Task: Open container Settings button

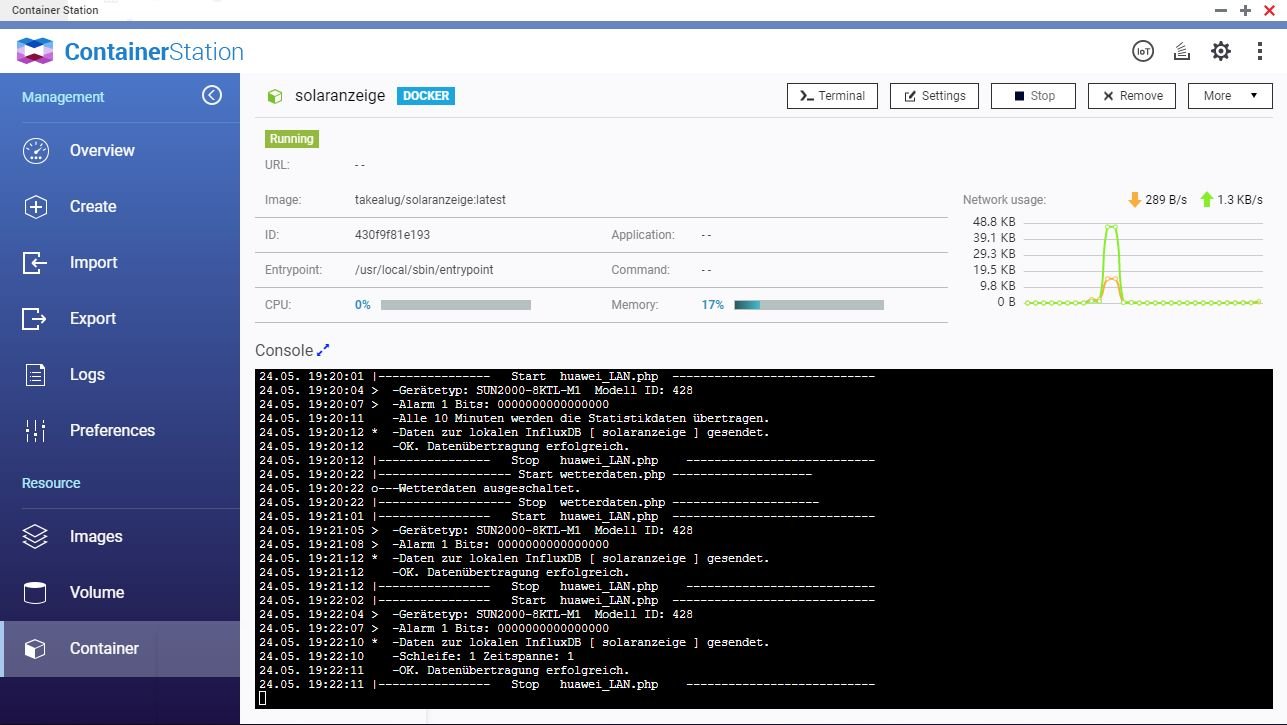Action: (934, 96)
